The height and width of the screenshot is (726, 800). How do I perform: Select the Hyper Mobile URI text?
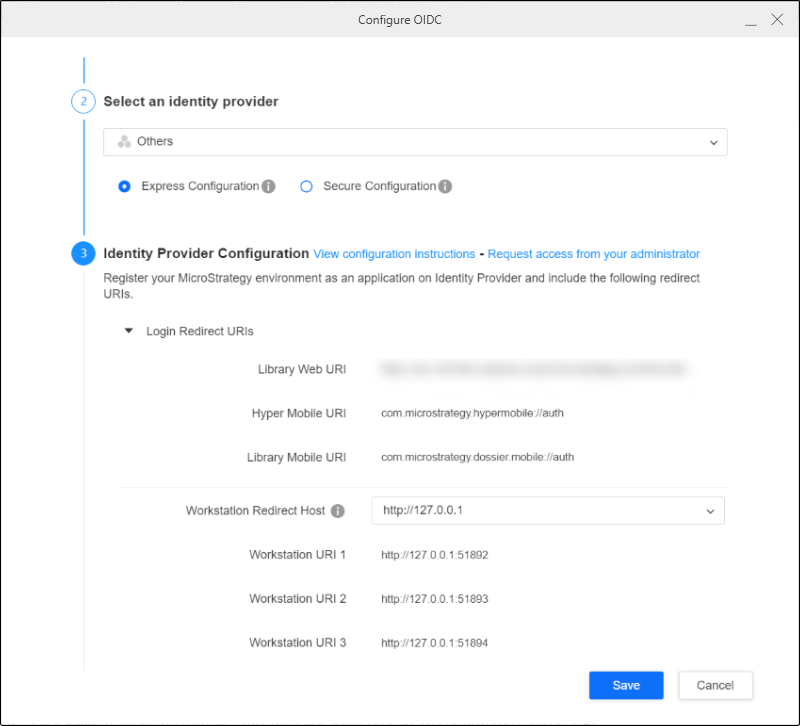(470, 413)
